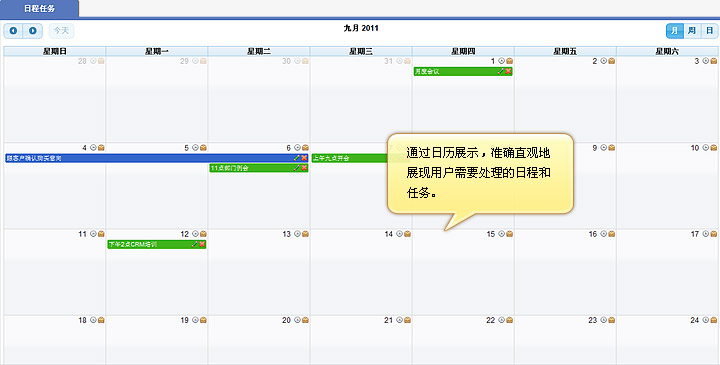
Task: Delete the 11点部门例会 event with its red X
Action: point(304,168)
